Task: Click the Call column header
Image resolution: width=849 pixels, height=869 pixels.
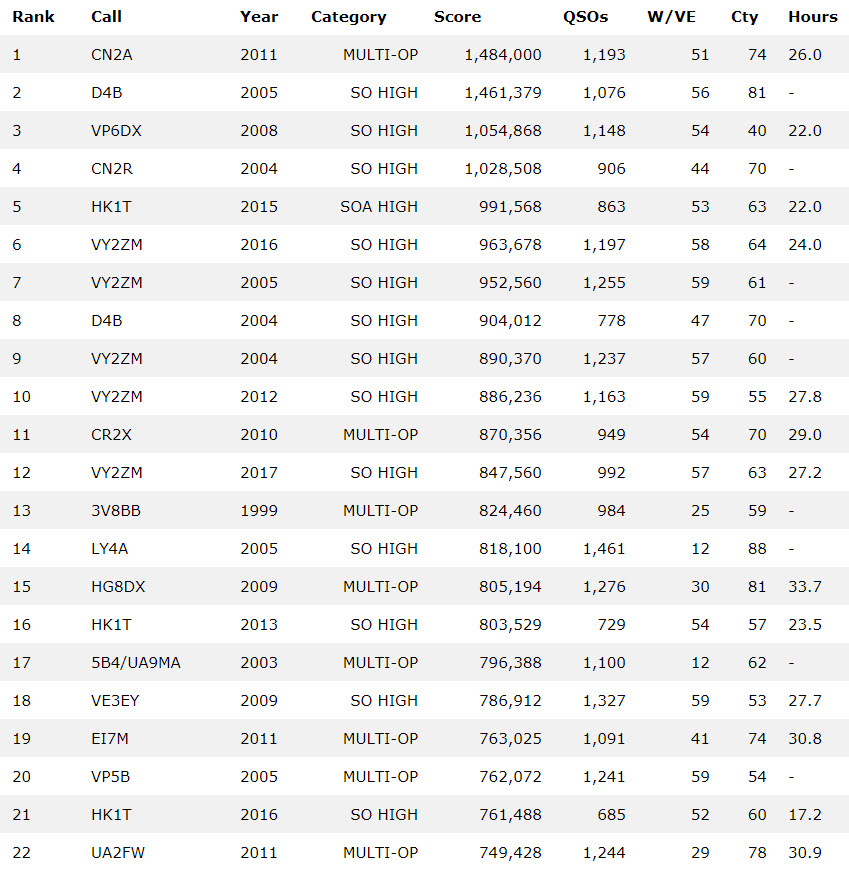Action: [x=105, y=17]
